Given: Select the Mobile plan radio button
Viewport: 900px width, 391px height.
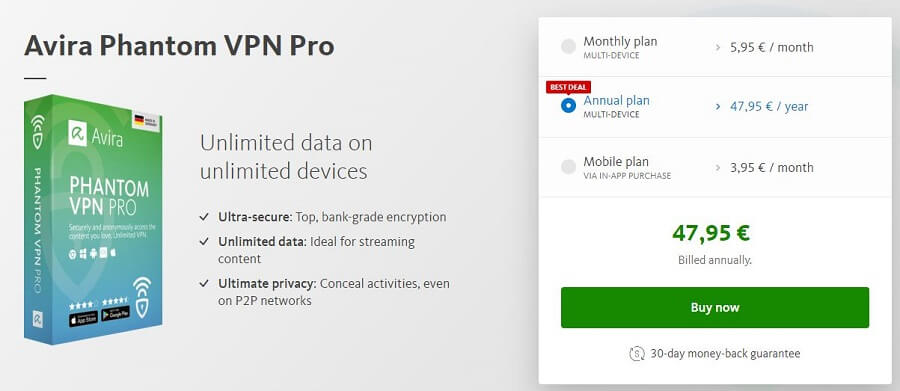Looking at the screenshot, I should tap(568, 167).
